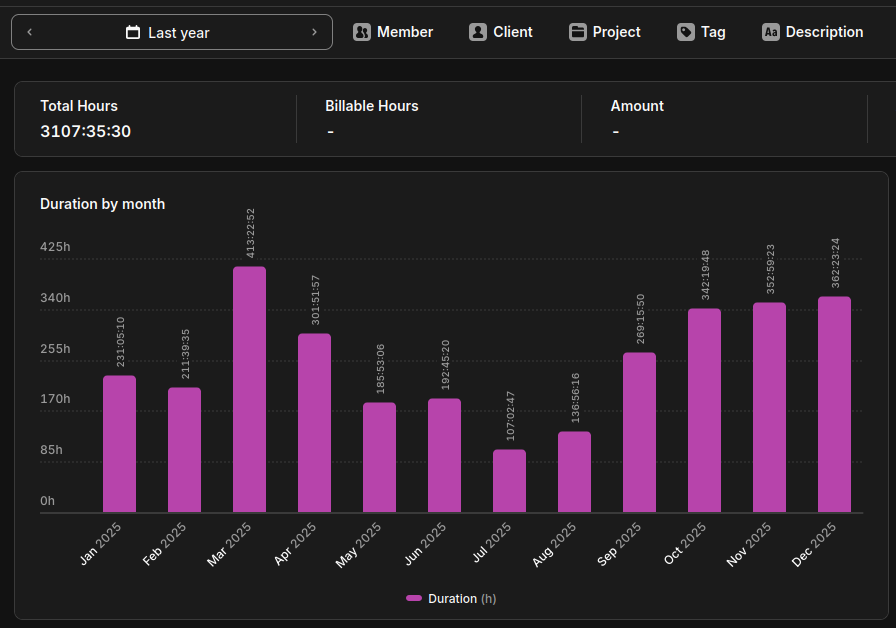The height and width of the screenshot is (628, 896).
Task: Click the calendar icon beside Last year
Action: 133,33
